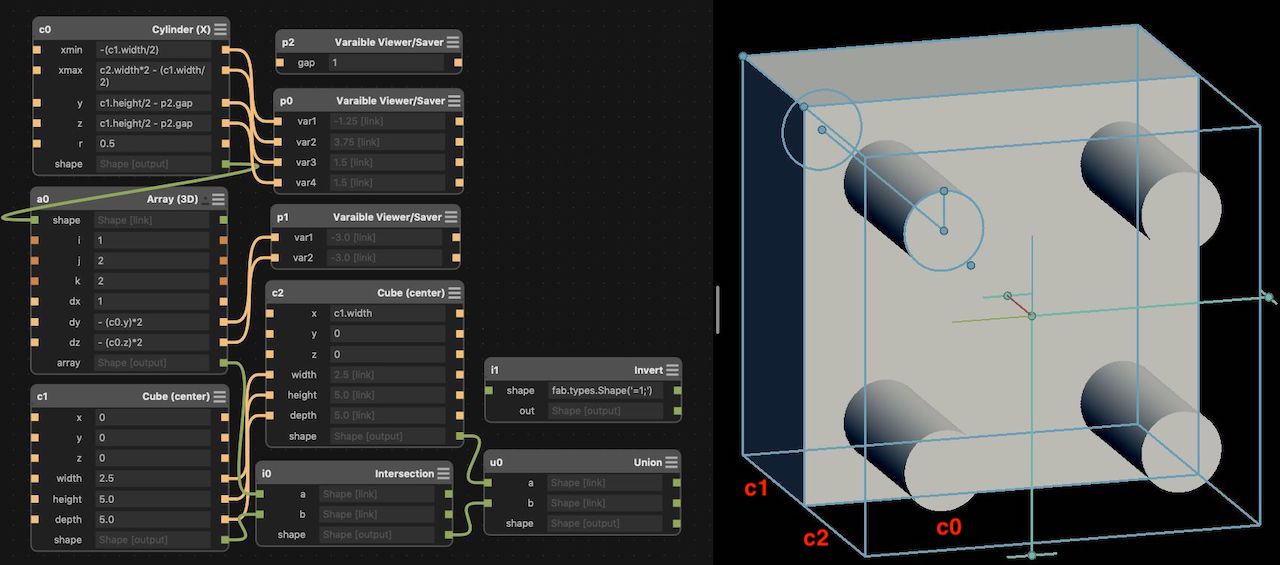1280x565 pixels.
Task: Click the i0 input port b
Action: click(x=262, y=514)
